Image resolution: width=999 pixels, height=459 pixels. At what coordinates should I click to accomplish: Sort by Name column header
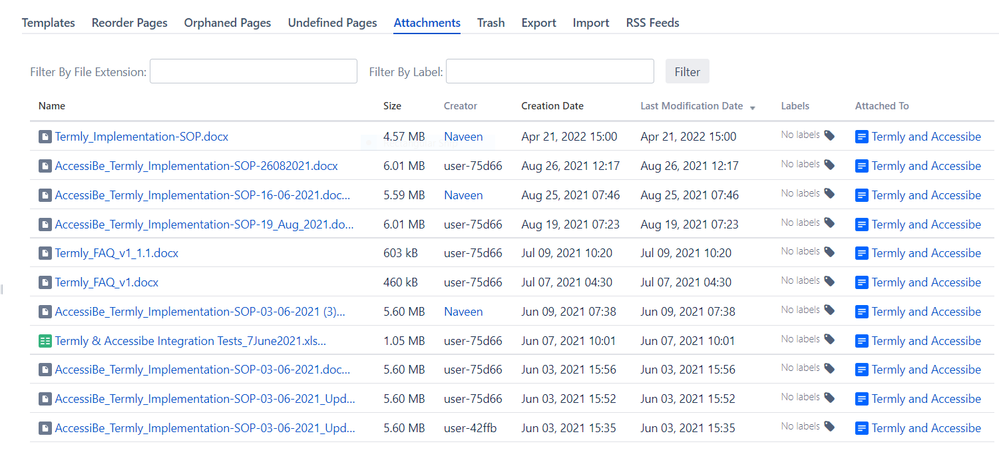[x=52, y=106]
